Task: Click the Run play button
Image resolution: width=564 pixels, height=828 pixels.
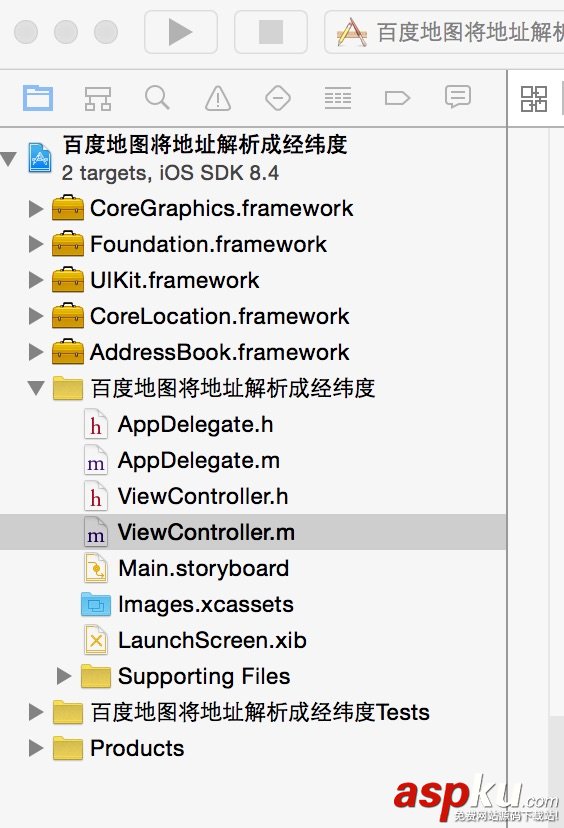Action: pyautogui.click(x=181, y=32)
